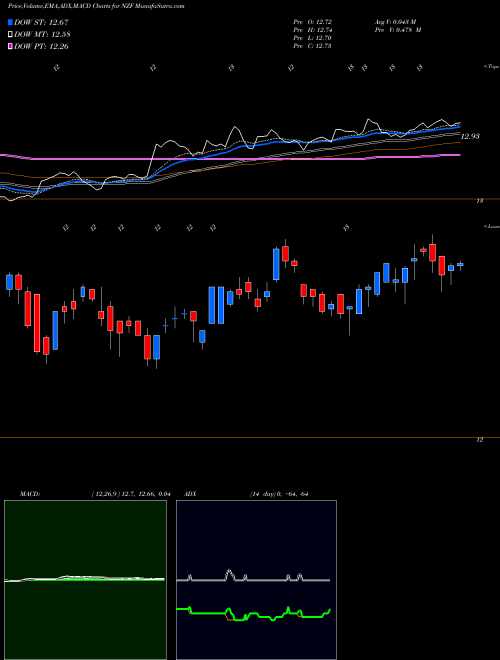
Task: Click the 'Pre C: 12.73' close value
Action: (x=313, y=46)
